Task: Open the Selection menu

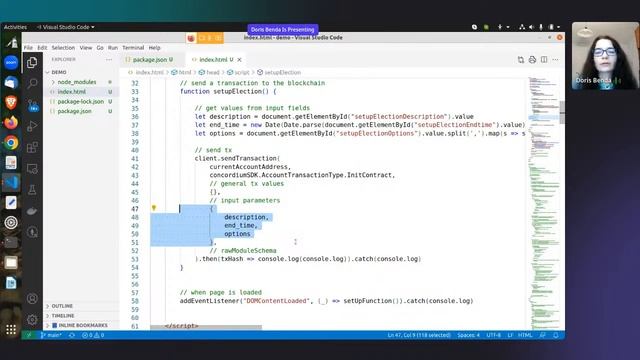Action: click(63, 48)
